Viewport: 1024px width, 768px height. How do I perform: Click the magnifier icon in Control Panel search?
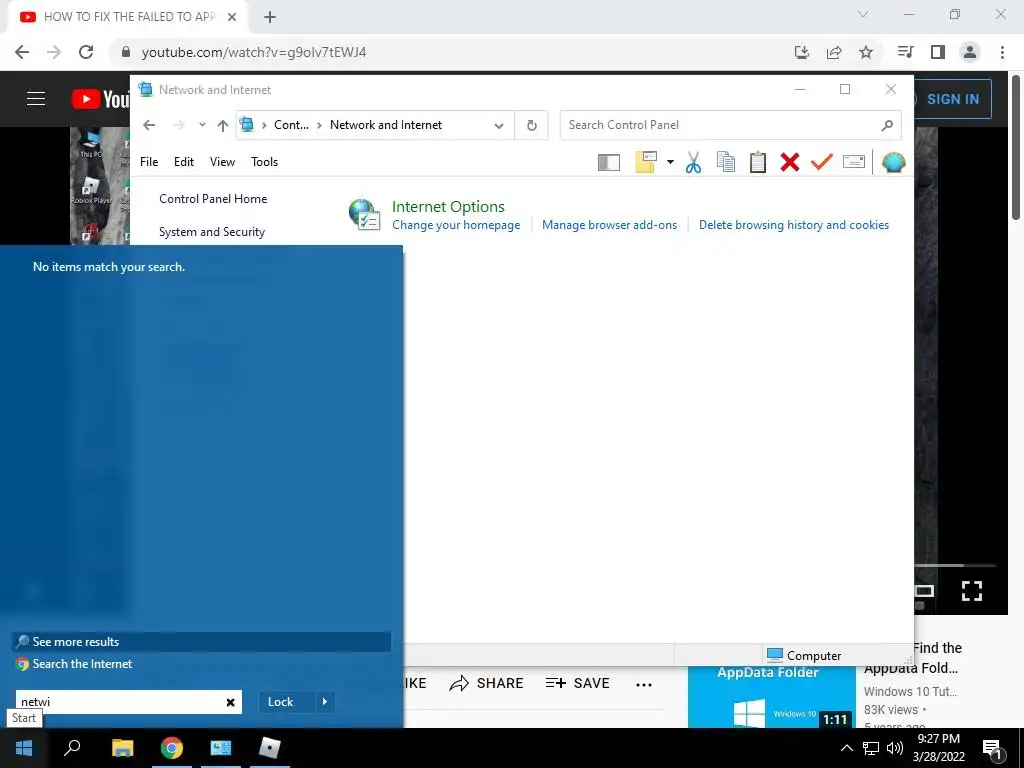[x=887, y=125]
